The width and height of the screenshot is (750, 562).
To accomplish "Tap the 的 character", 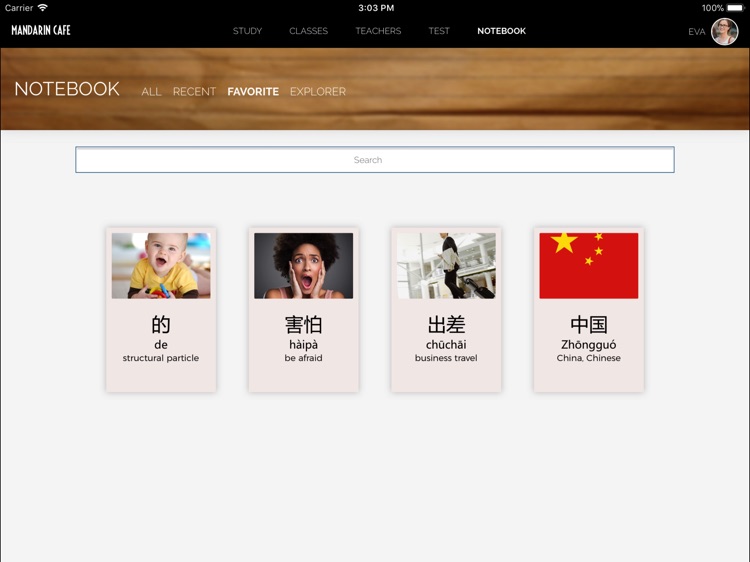I will coord(161,325).
